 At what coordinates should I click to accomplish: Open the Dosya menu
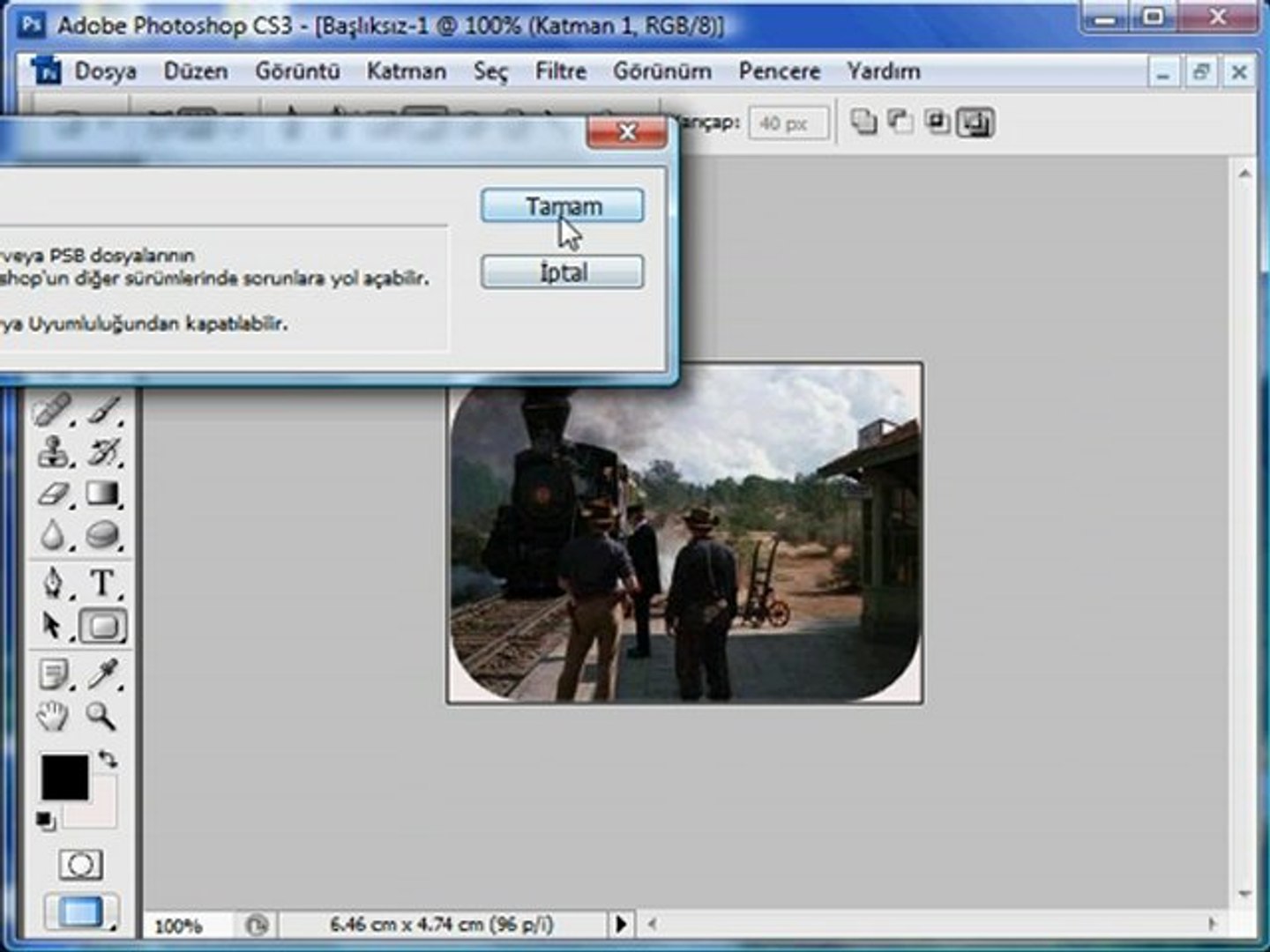tap(105, 71)
